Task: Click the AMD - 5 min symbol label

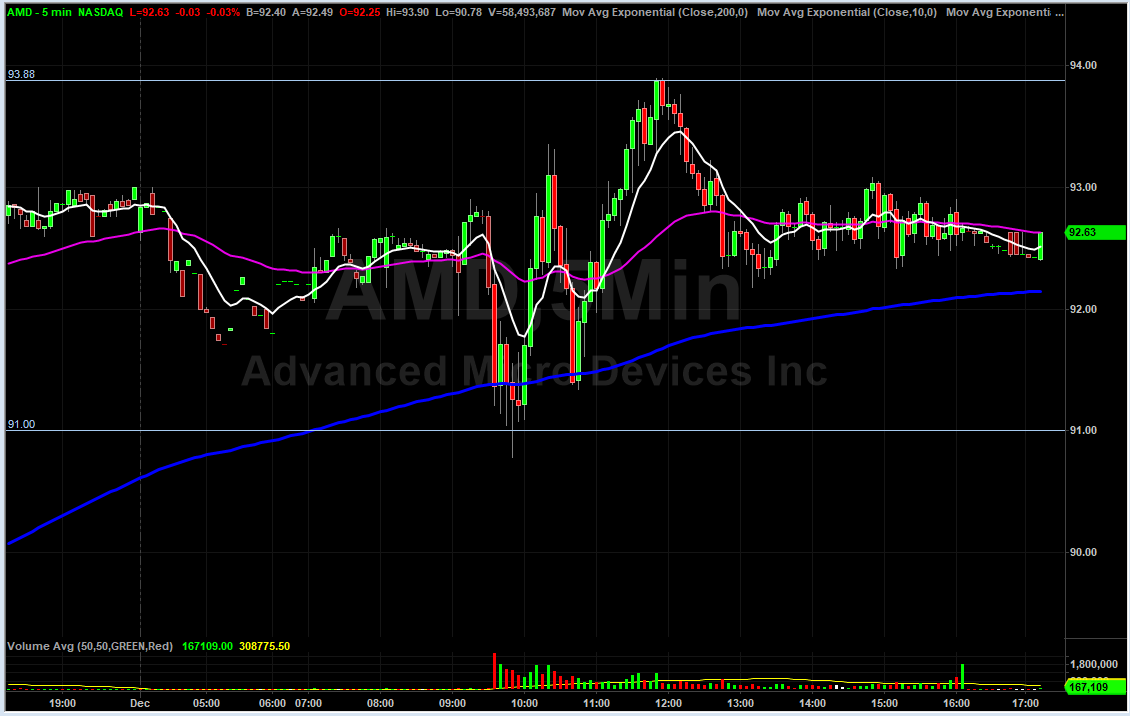Action: pyautogui.click(x=38, y=12)
